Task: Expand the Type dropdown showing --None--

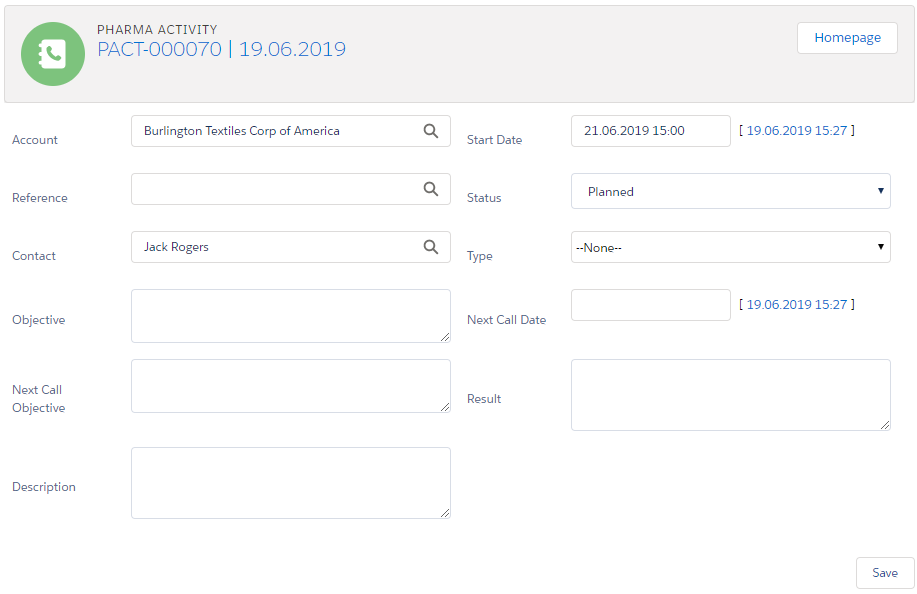Action: tap(730, 248)
